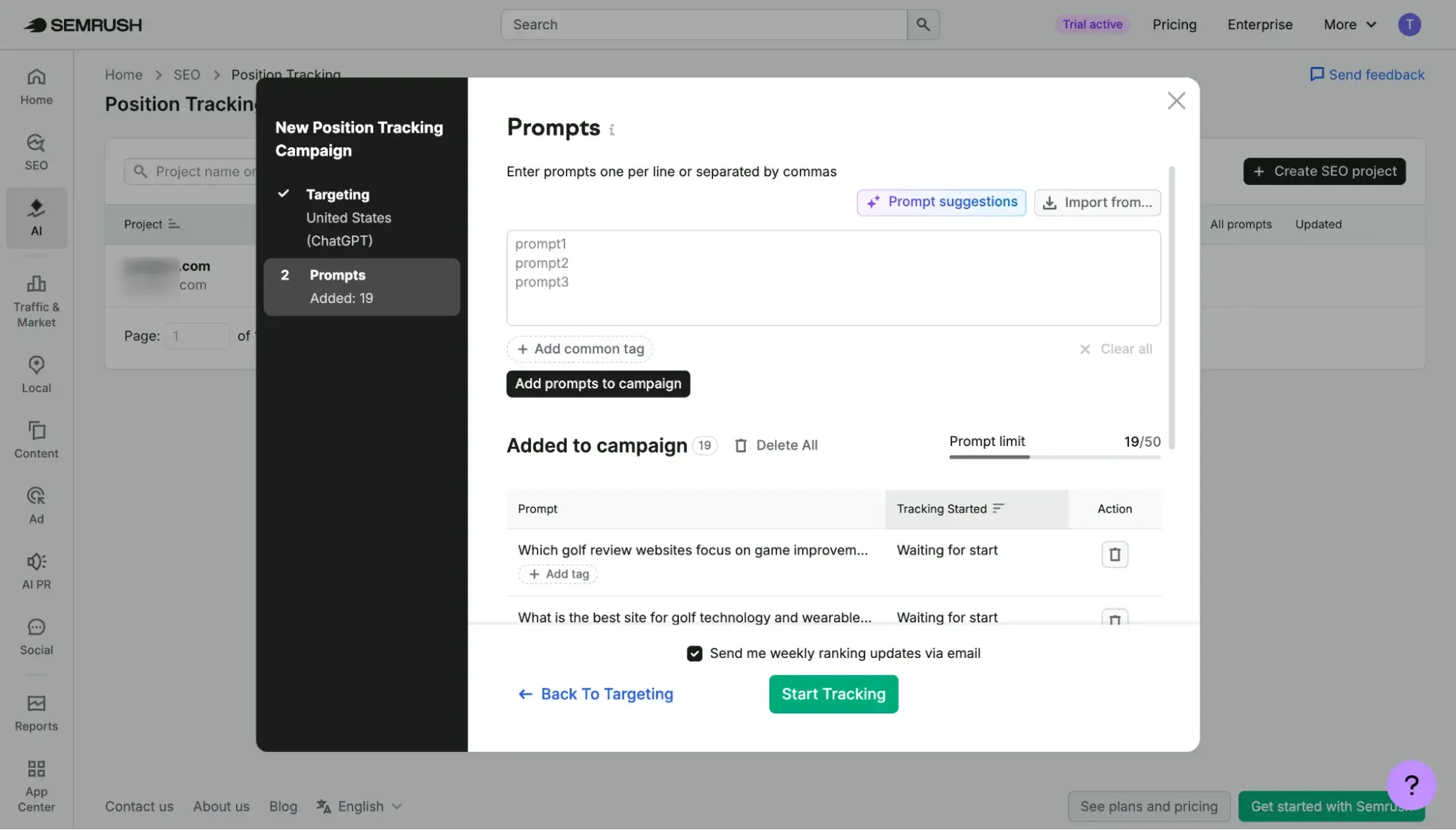Click the top Search field

pyautogui.click(x=704, y=25)
